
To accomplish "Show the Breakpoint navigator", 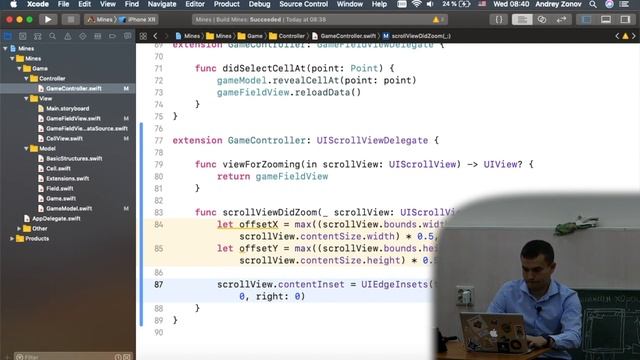I will click(x=112, y=36).
